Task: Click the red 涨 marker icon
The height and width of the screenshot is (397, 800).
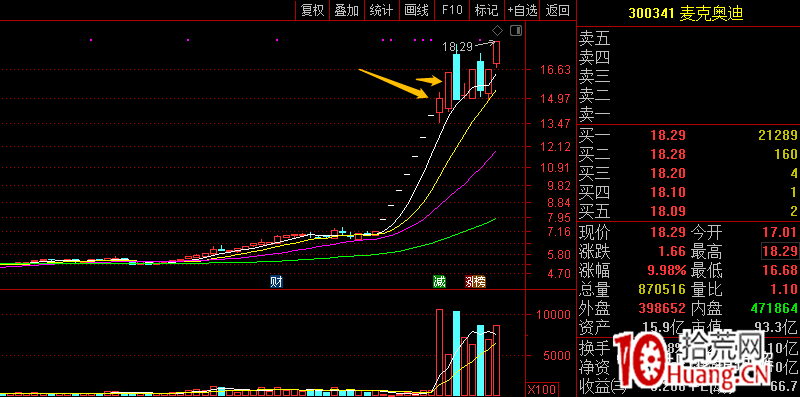Action: click(x=470, y=282)
